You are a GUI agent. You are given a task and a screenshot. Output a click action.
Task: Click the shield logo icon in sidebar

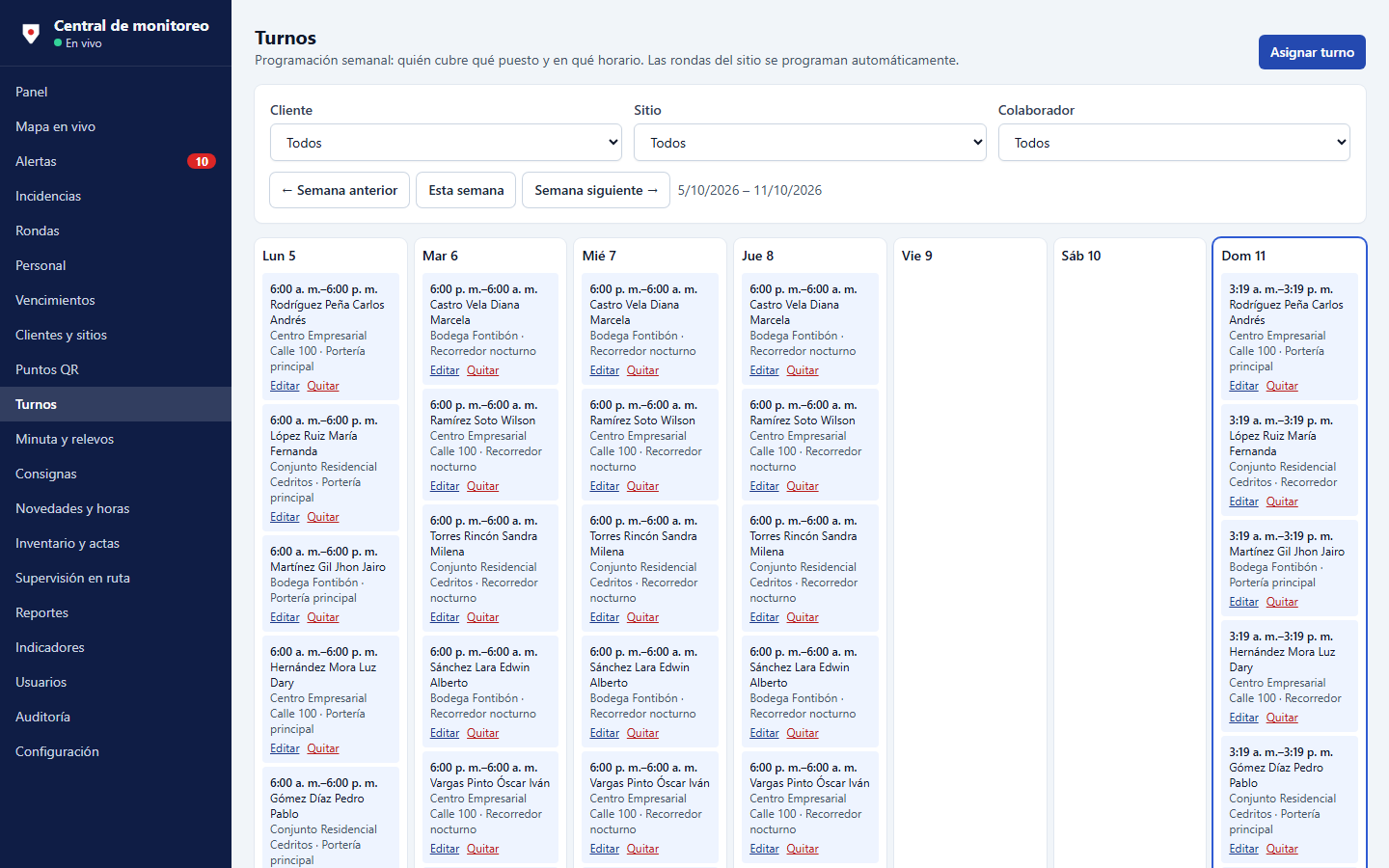(31, 34)
